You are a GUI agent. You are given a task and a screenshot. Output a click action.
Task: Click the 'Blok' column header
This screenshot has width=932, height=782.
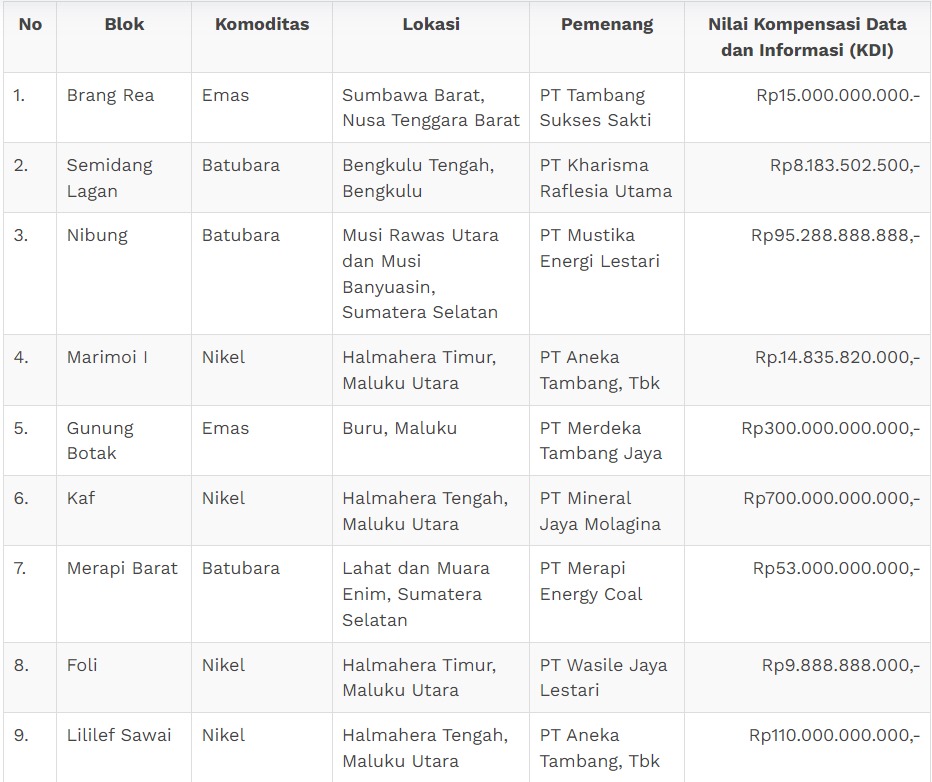click(x=124, y=24)
